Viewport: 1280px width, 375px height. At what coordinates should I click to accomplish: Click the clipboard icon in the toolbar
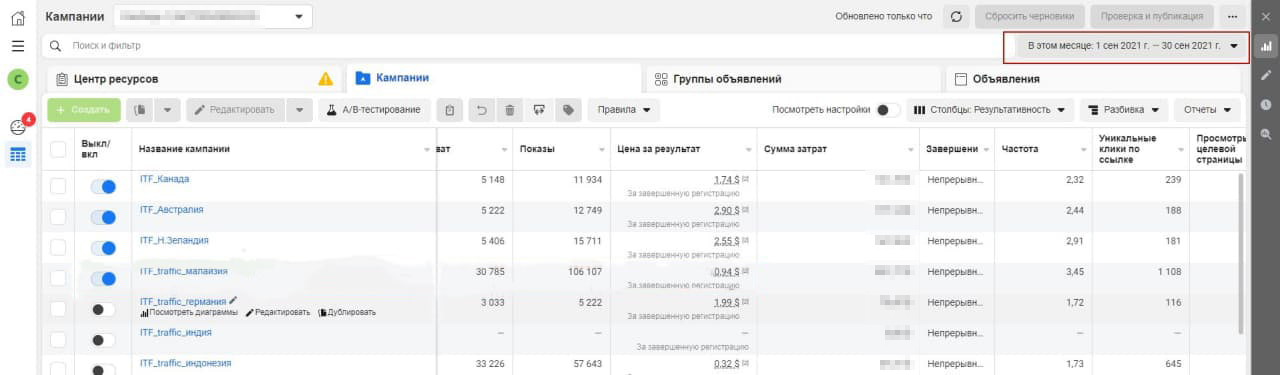tap(450, 110)
